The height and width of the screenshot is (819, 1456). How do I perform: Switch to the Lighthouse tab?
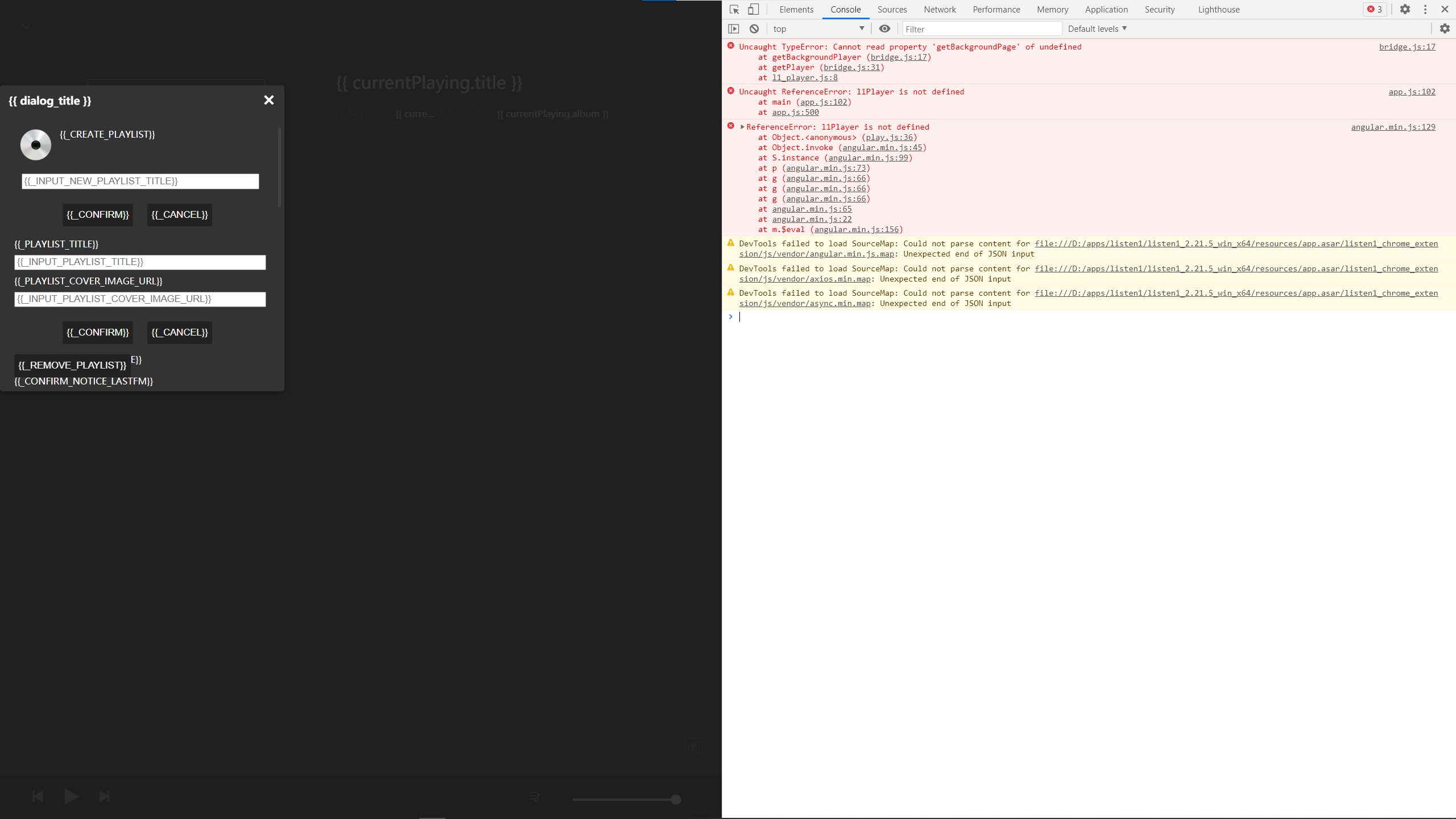pos(1219,10)
